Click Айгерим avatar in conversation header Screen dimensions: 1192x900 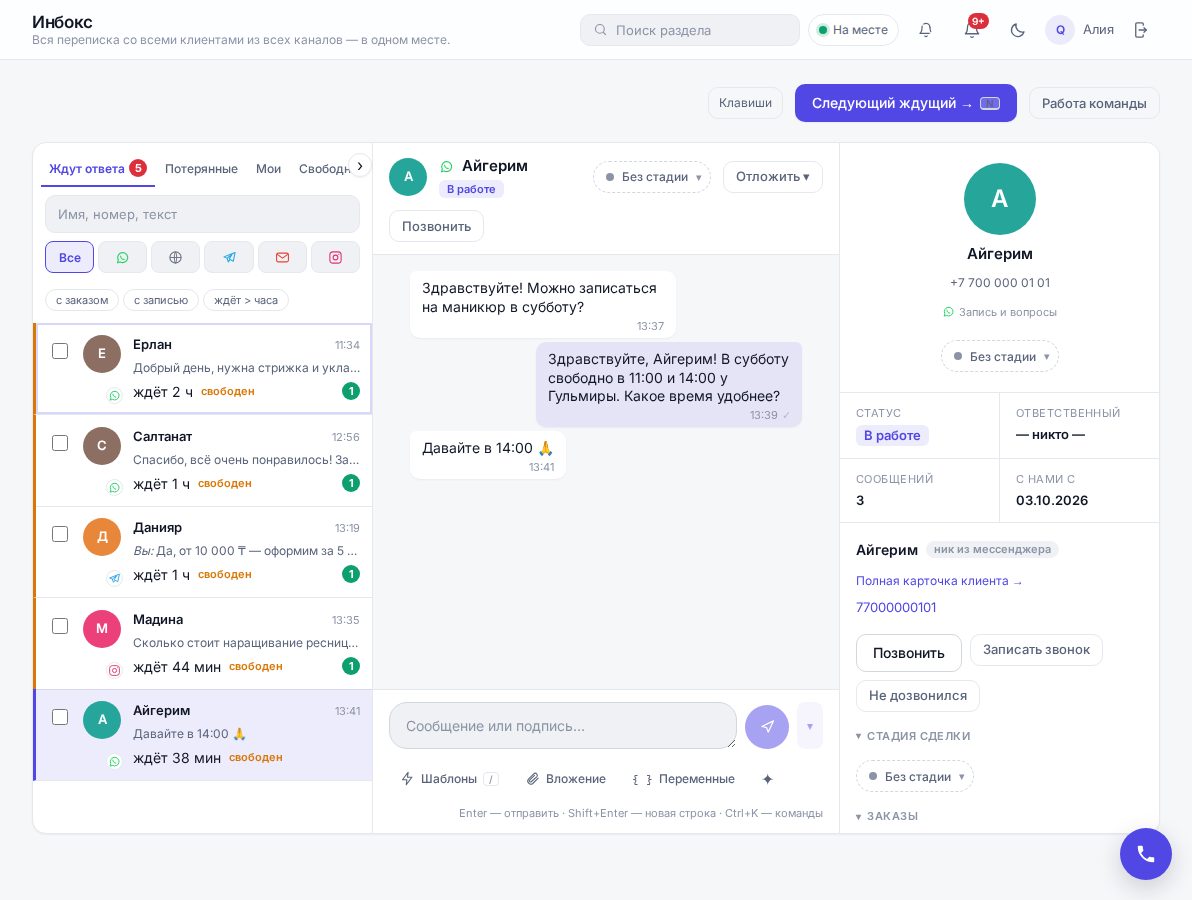pyautogui.click(x=408, y=176)
